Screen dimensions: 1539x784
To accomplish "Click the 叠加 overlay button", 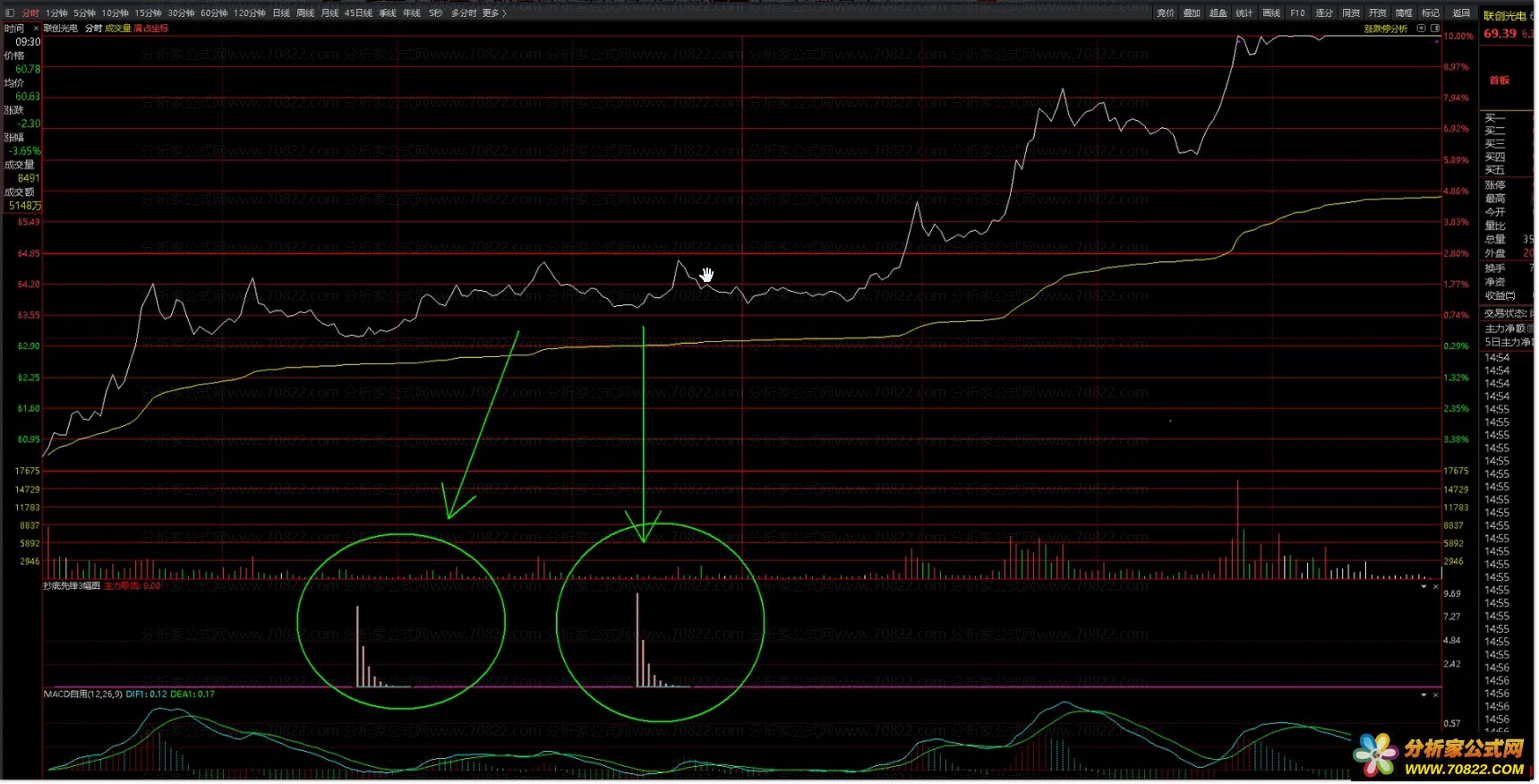I will [1192, 13].
